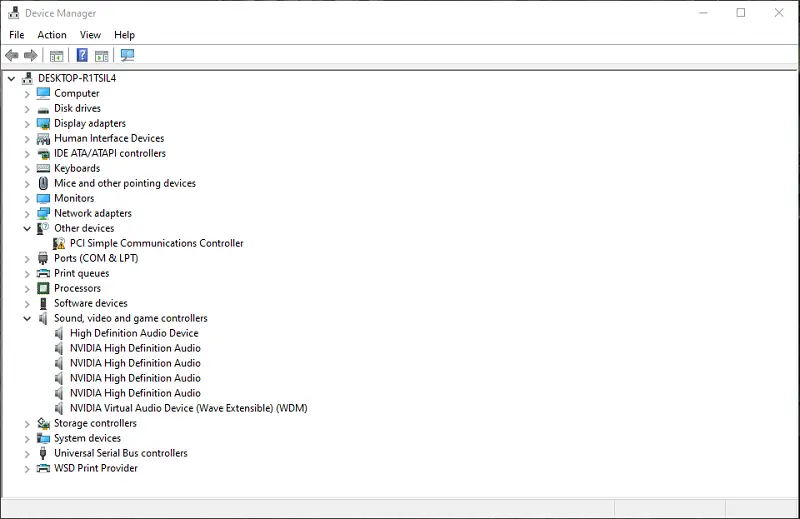Click the Display adapters category icon
The width and height of the screenshot is (800, 519).
point(43,123)
